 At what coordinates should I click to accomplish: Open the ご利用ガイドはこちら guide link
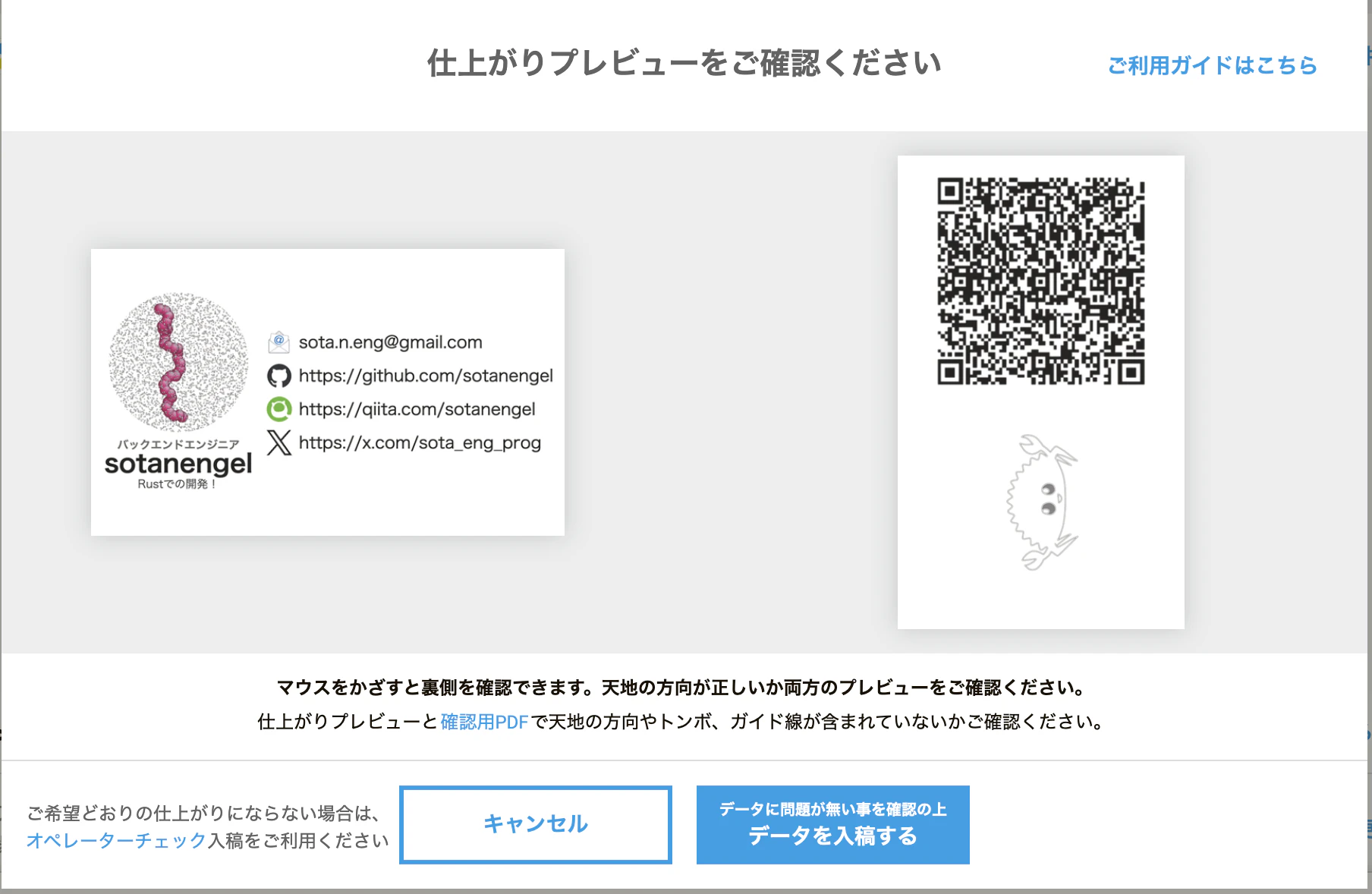[1212, 65]
